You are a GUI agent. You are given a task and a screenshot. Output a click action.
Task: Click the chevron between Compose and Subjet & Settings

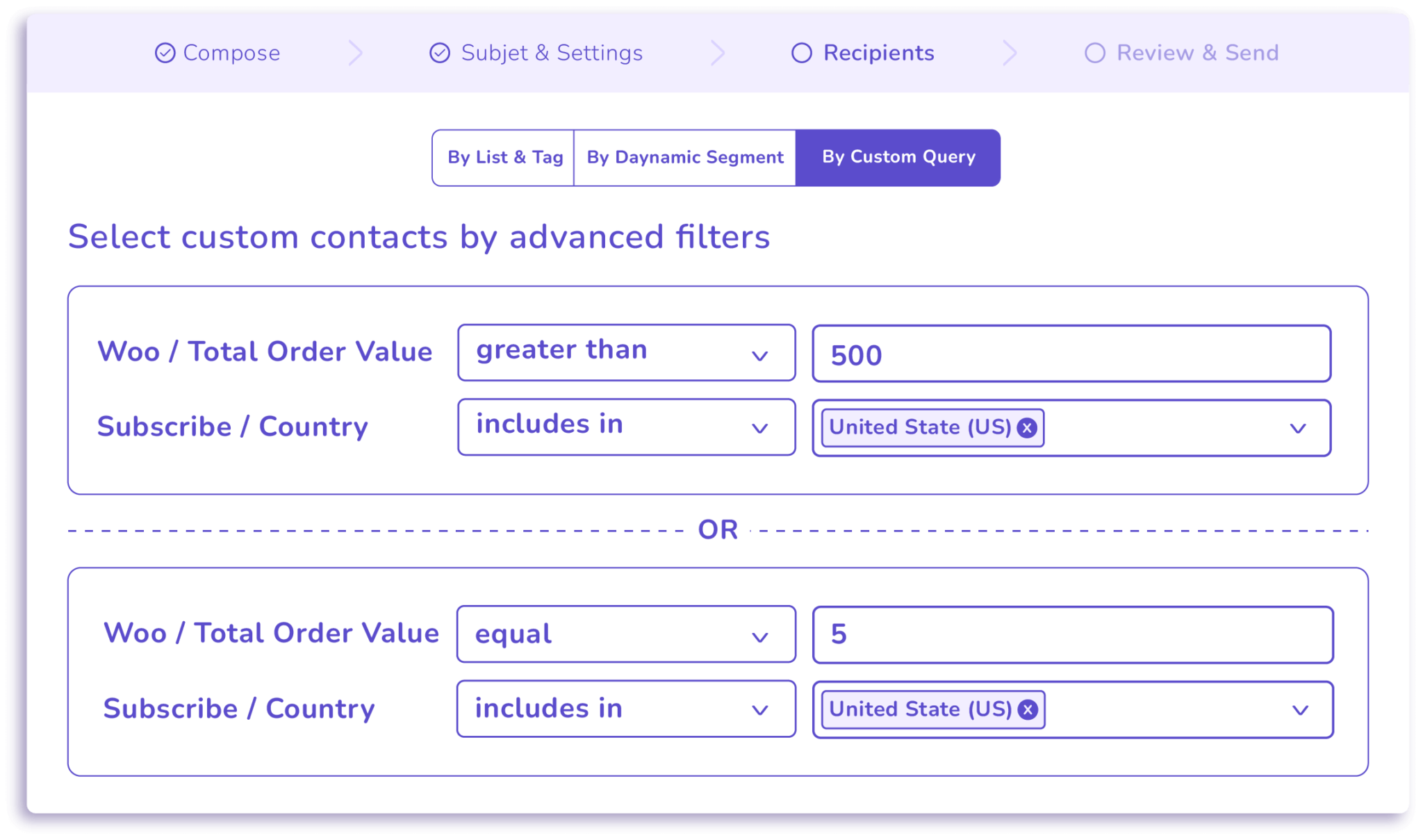point(356,53)
